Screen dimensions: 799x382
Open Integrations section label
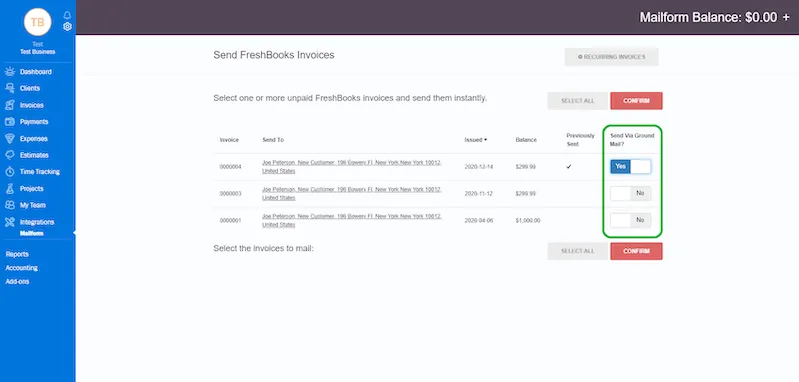pyautogui.click(x=37, y=222)
